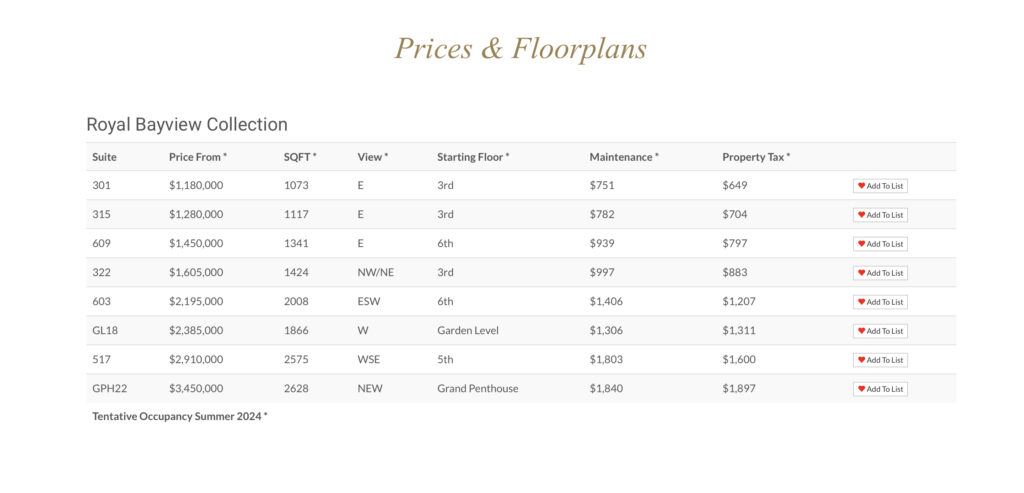Viewport: 1024px width, 493px height.
Task: Add suite 301 to list
Action: coord(880,186)
